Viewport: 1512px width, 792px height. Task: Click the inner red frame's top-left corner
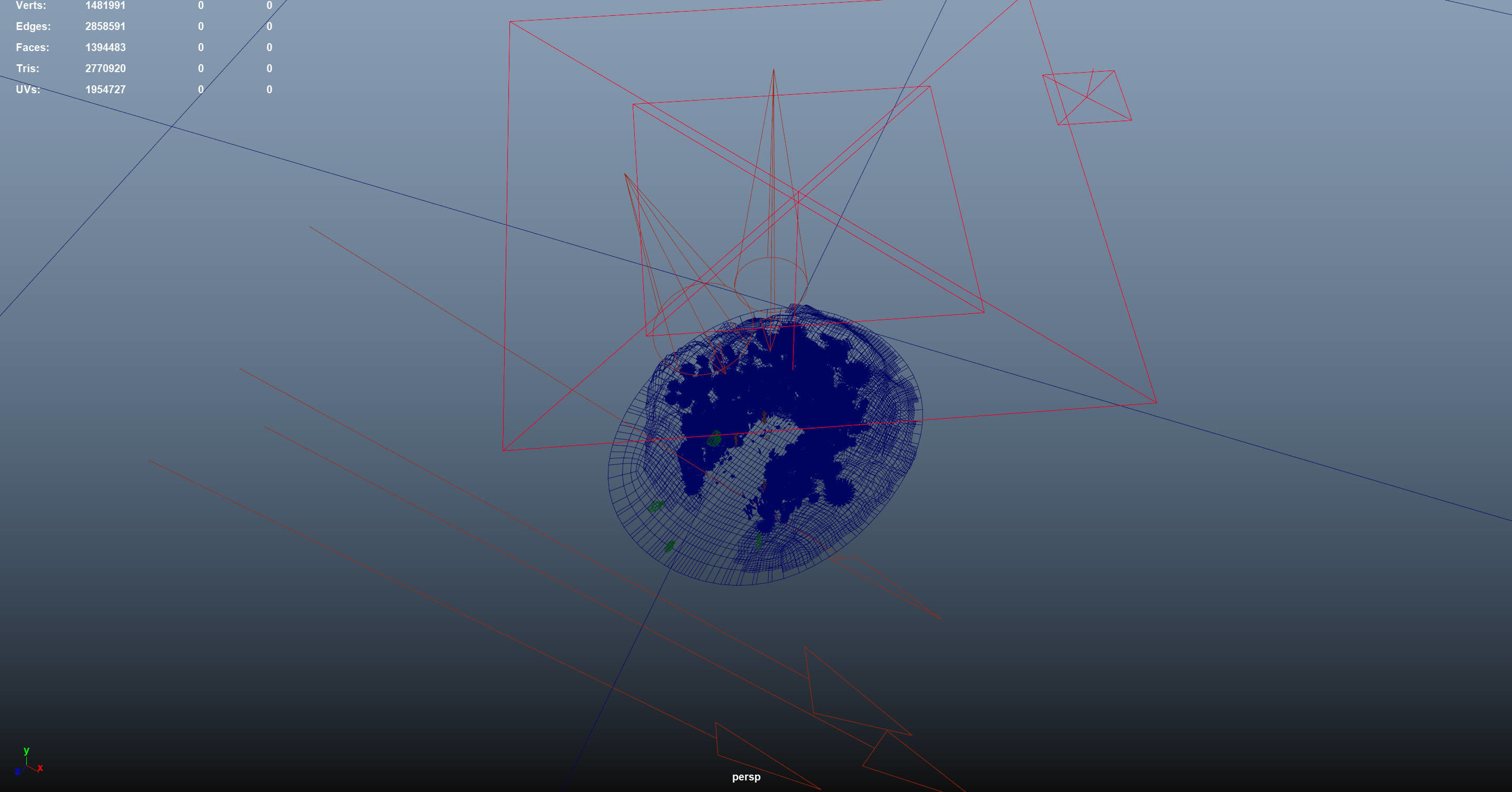[x=633, y=104]
